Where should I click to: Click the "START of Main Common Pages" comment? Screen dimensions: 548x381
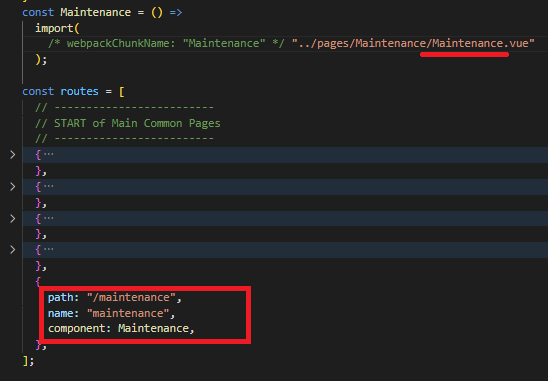(128, 123)
